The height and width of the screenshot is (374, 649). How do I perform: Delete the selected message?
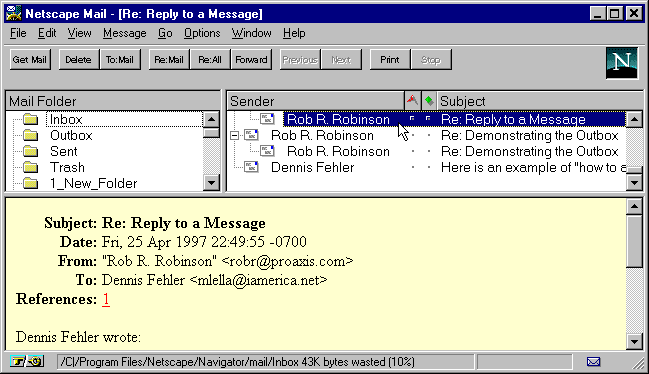click(79, 60)
